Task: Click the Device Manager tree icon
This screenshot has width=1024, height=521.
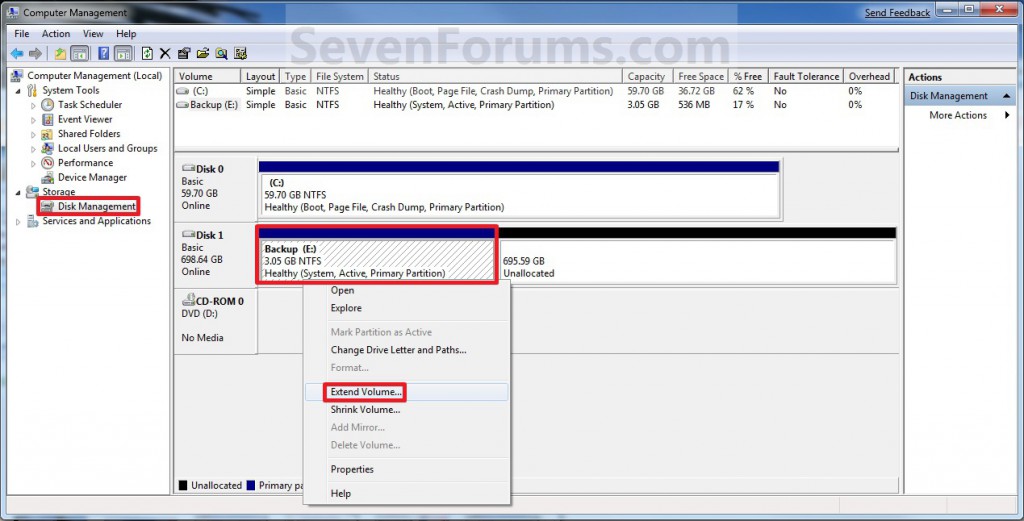Action: coord(48,178)
